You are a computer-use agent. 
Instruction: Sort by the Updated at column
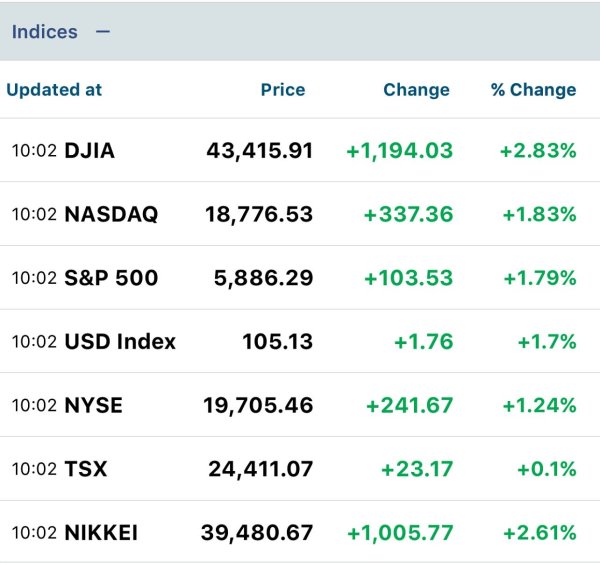tap(54, 90)
